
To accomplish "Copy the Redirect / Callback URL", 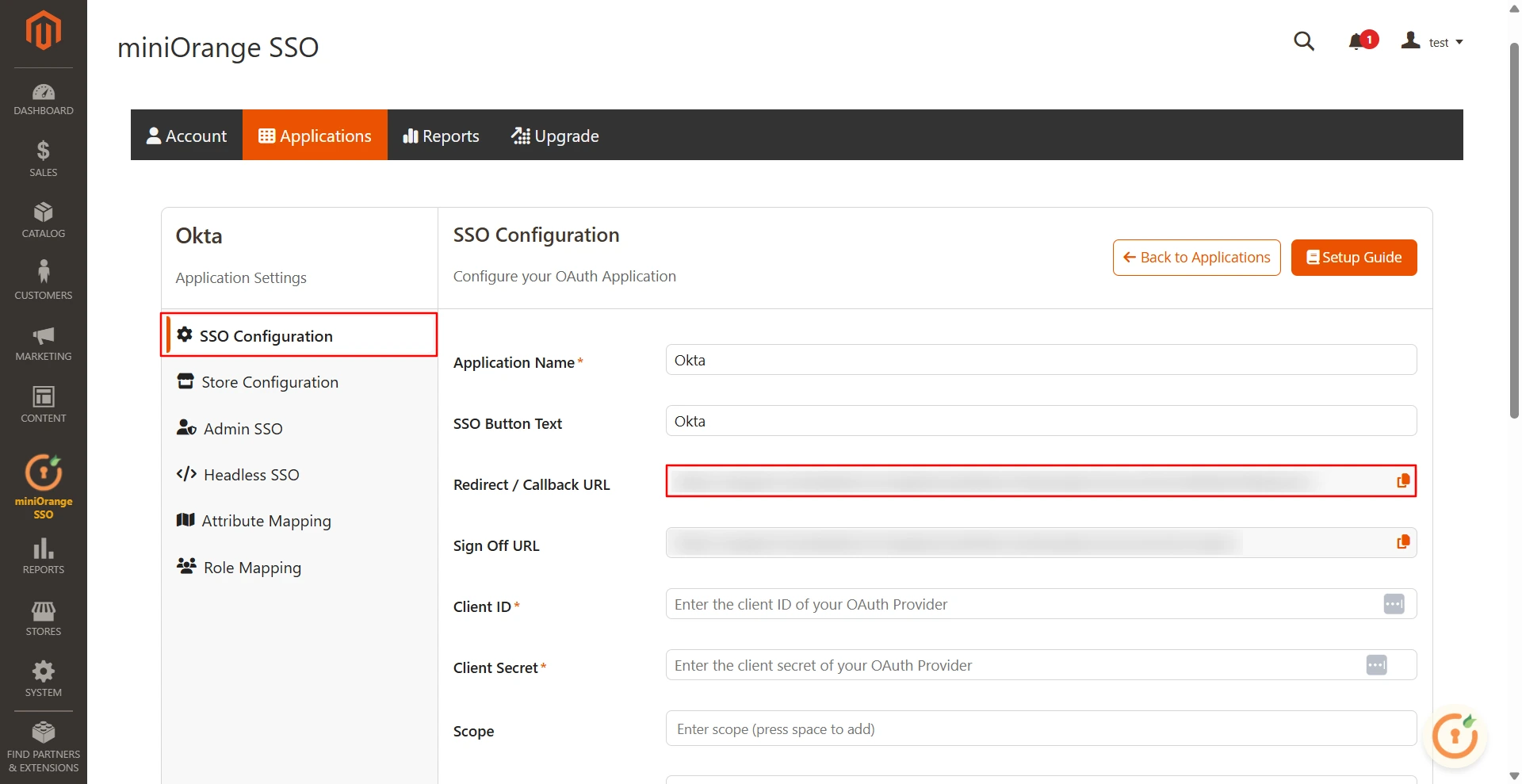I will [1402, 480].
